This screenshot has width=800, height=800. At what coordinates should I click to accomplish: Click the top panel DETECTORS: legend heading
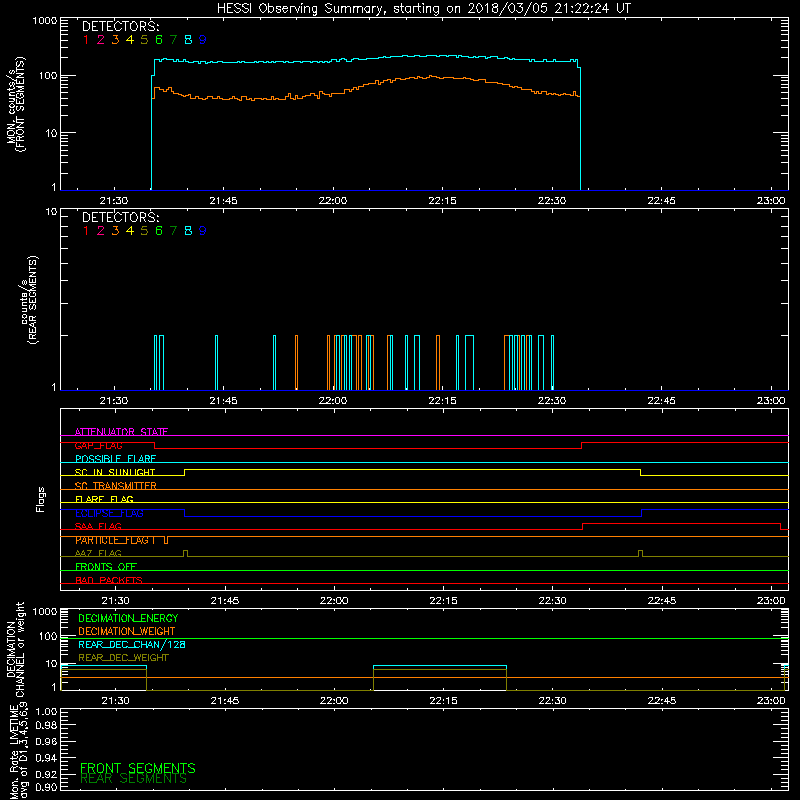click(x=121, y=27)
